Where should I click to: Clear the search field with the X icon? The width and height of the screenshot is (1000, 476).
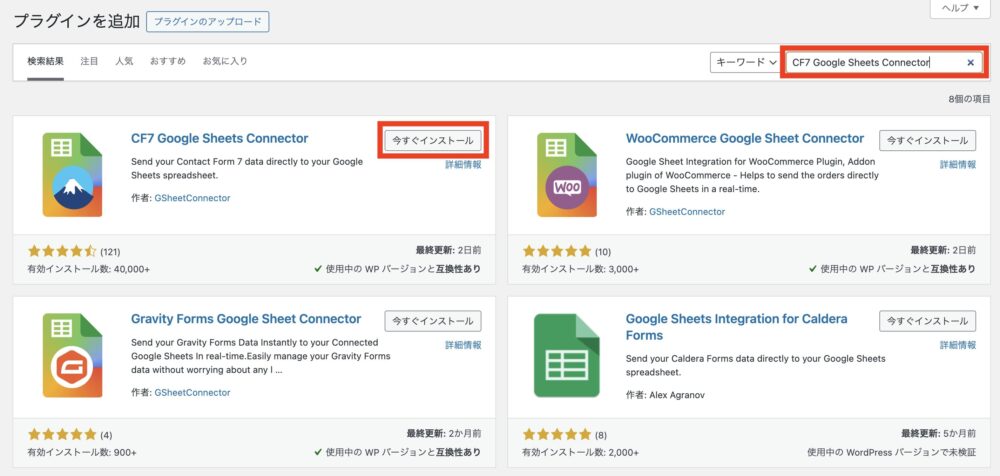pyautogui.click(x=971, y=63)
